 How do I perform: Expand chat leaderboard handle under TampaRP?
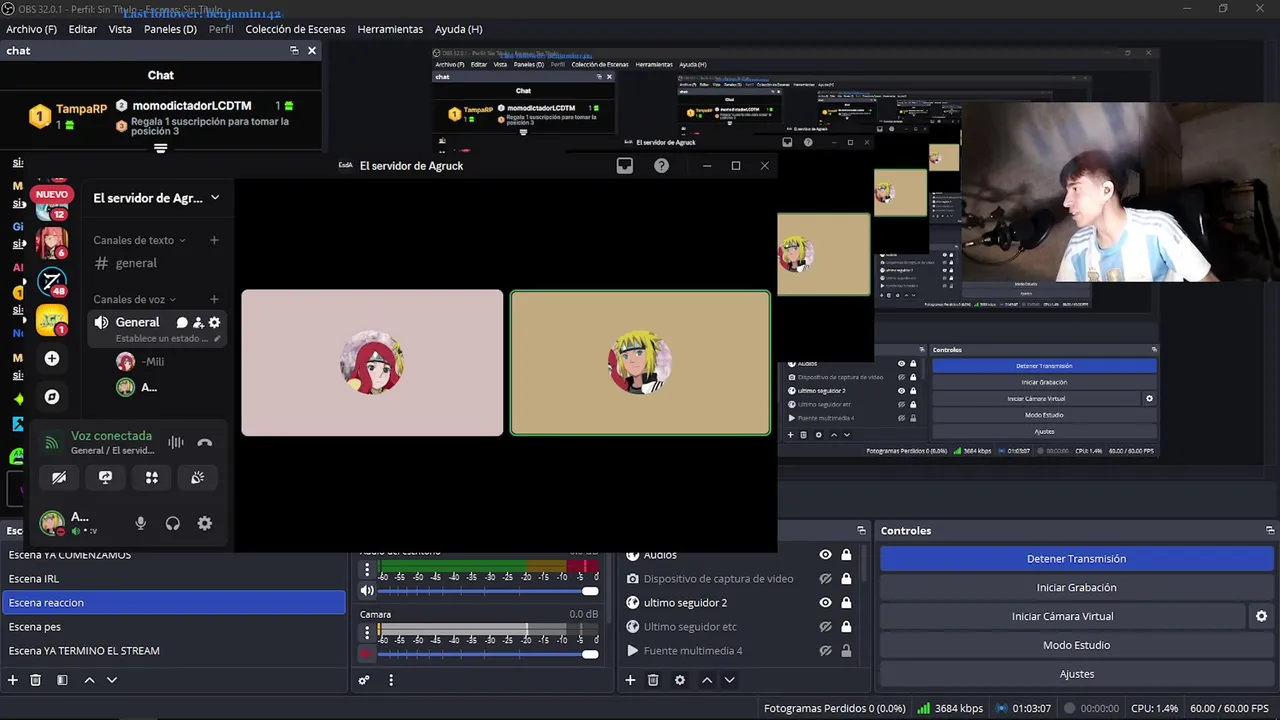coord(160,148)
